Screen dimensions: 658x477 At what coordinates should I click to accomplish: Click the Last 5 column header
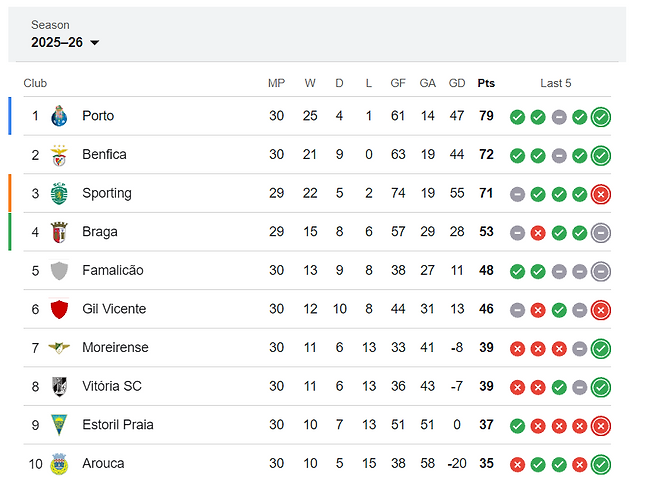tap(556, 83)
